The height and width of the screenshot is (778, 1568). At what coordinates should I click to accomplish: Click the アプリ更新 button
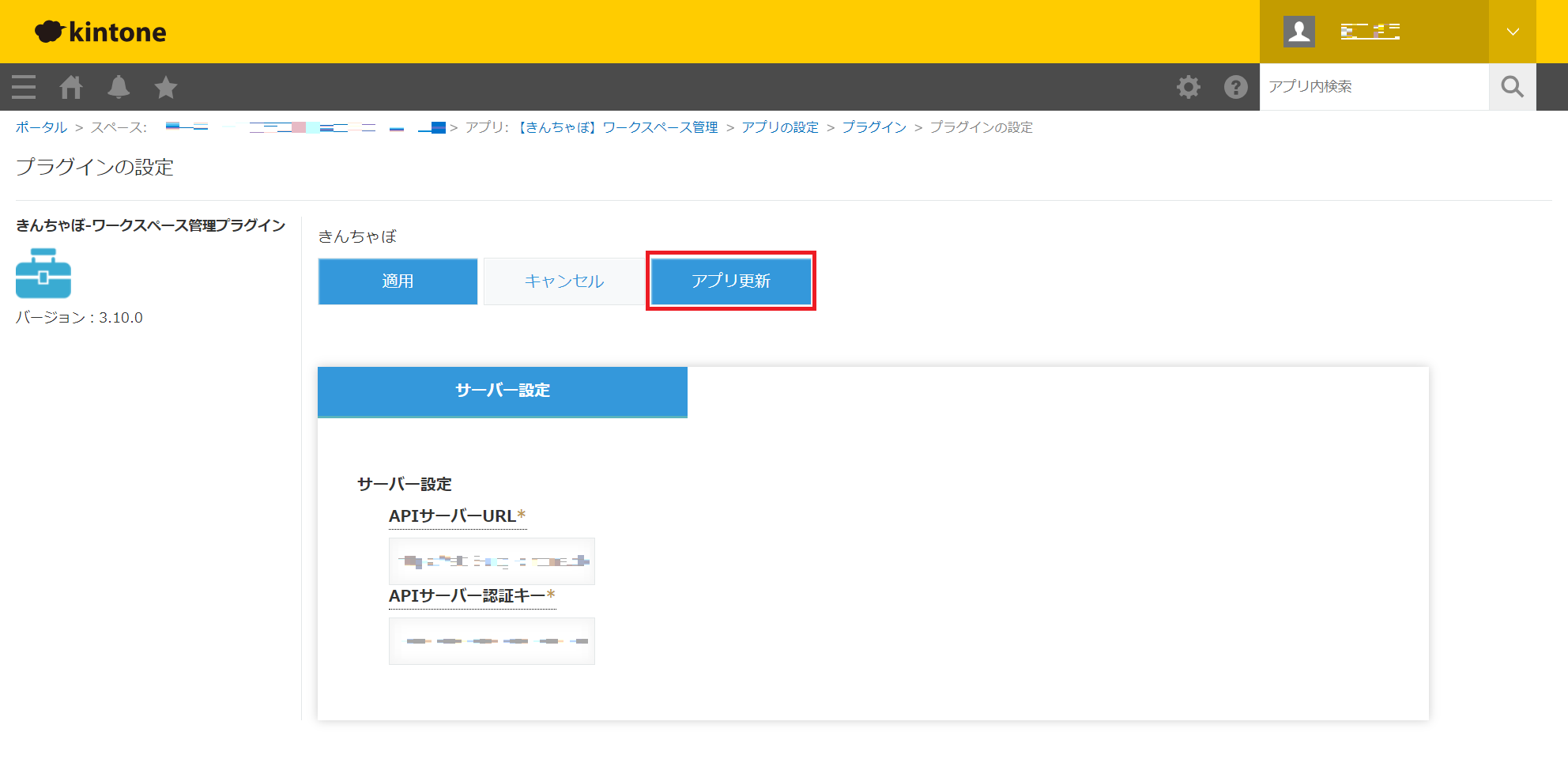[x=730, y=281]
